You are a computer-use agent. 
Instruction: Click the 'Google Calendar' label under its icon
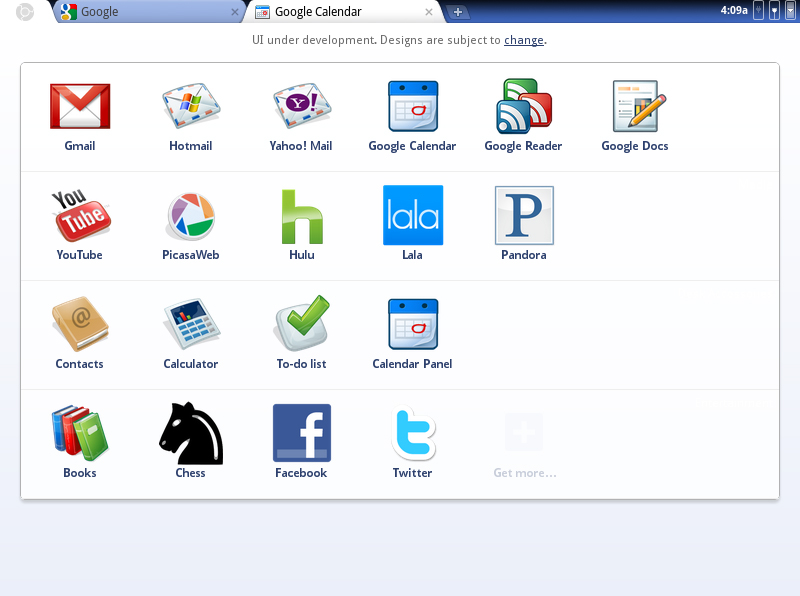[x=412, y=146]
